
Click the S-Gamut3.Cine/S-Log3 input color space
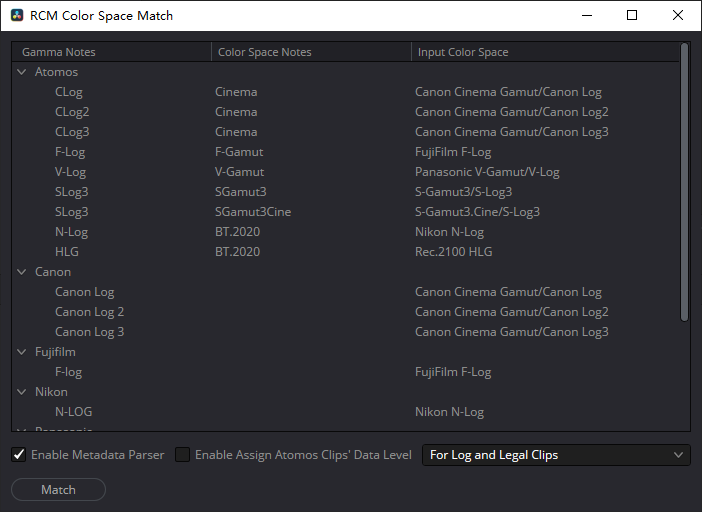(x=477, y=212)
